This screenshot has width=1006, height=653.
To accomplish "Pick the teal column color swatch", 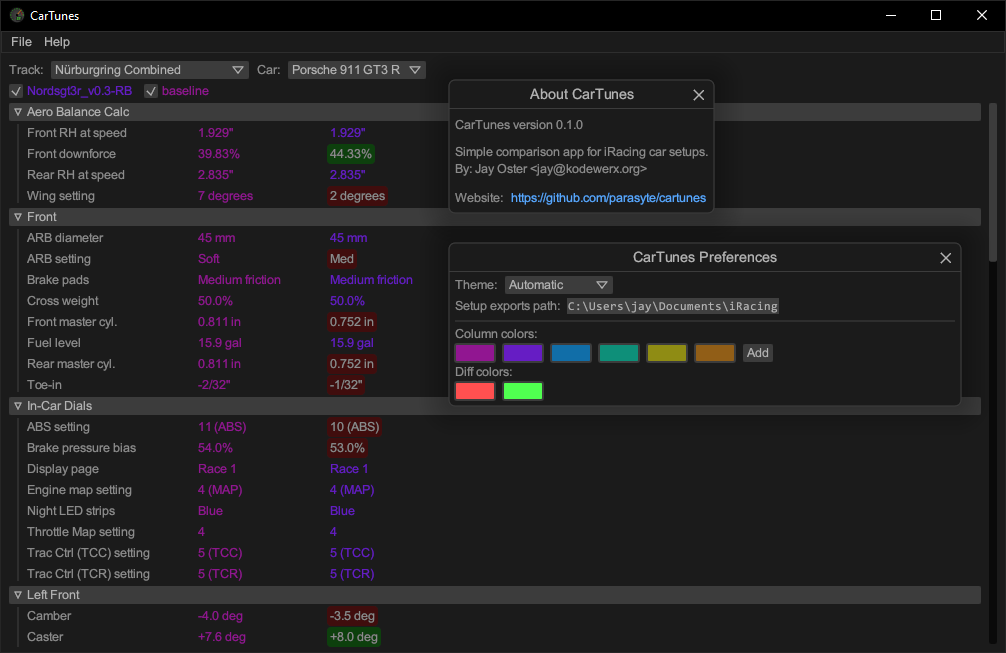I will click(x=618, y=353).
